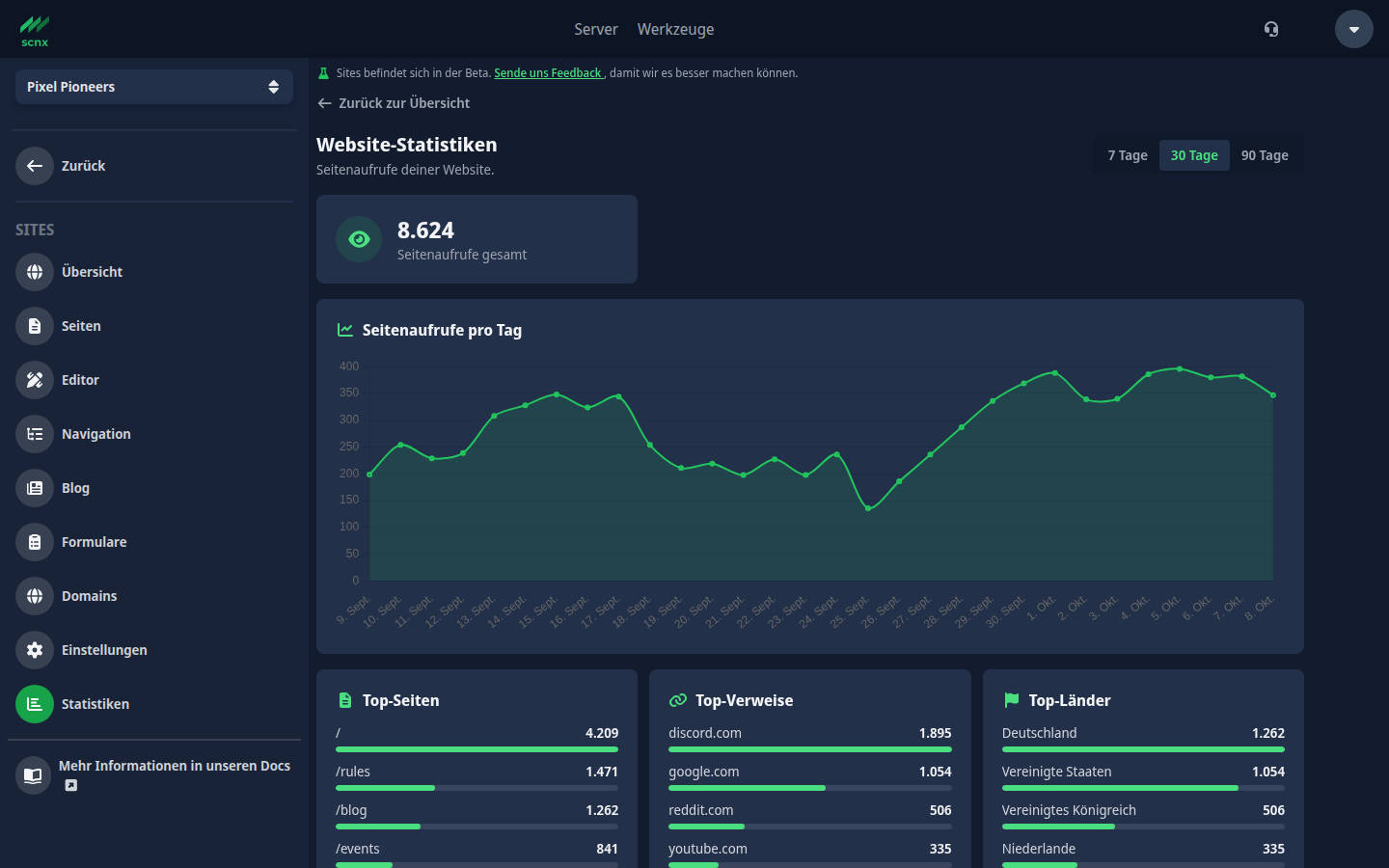Image resolution: width=1389 pixels, height=868 pixels.
Task: Go back via Zurück zur Übersicht
Action: click(x=394, y=103)
